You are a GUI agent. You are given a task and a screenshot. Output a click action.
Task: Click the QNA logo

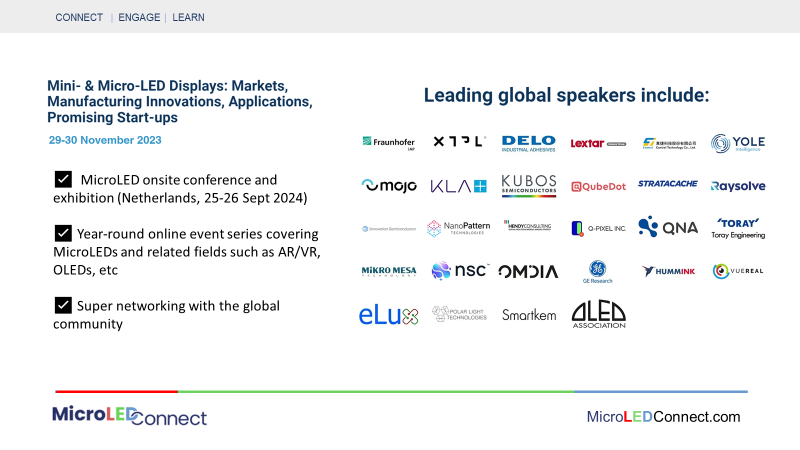668,227
